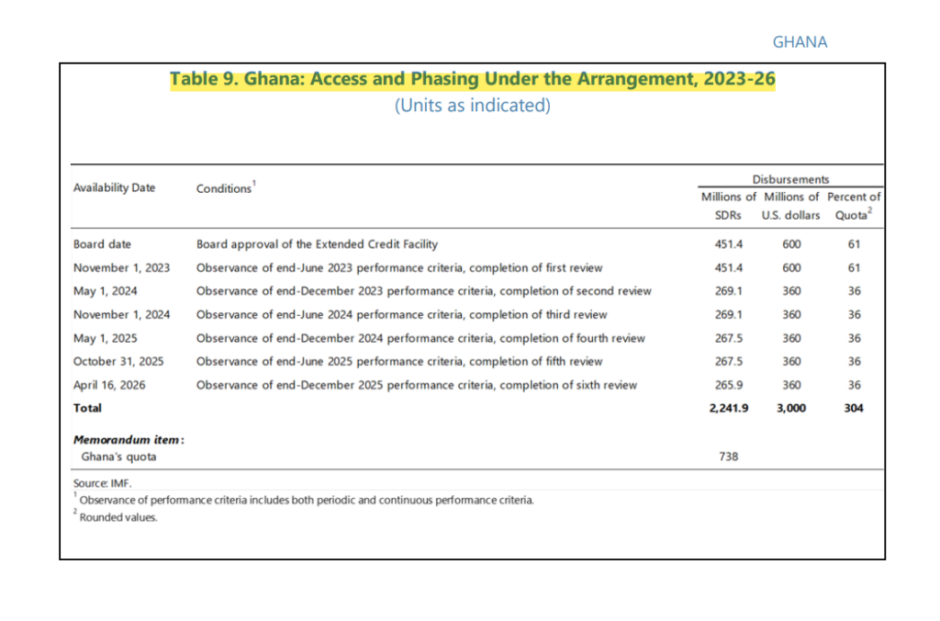Click the 'Percent of Quota' column header
The image size is (940, 621).
[x=853, y=206]
